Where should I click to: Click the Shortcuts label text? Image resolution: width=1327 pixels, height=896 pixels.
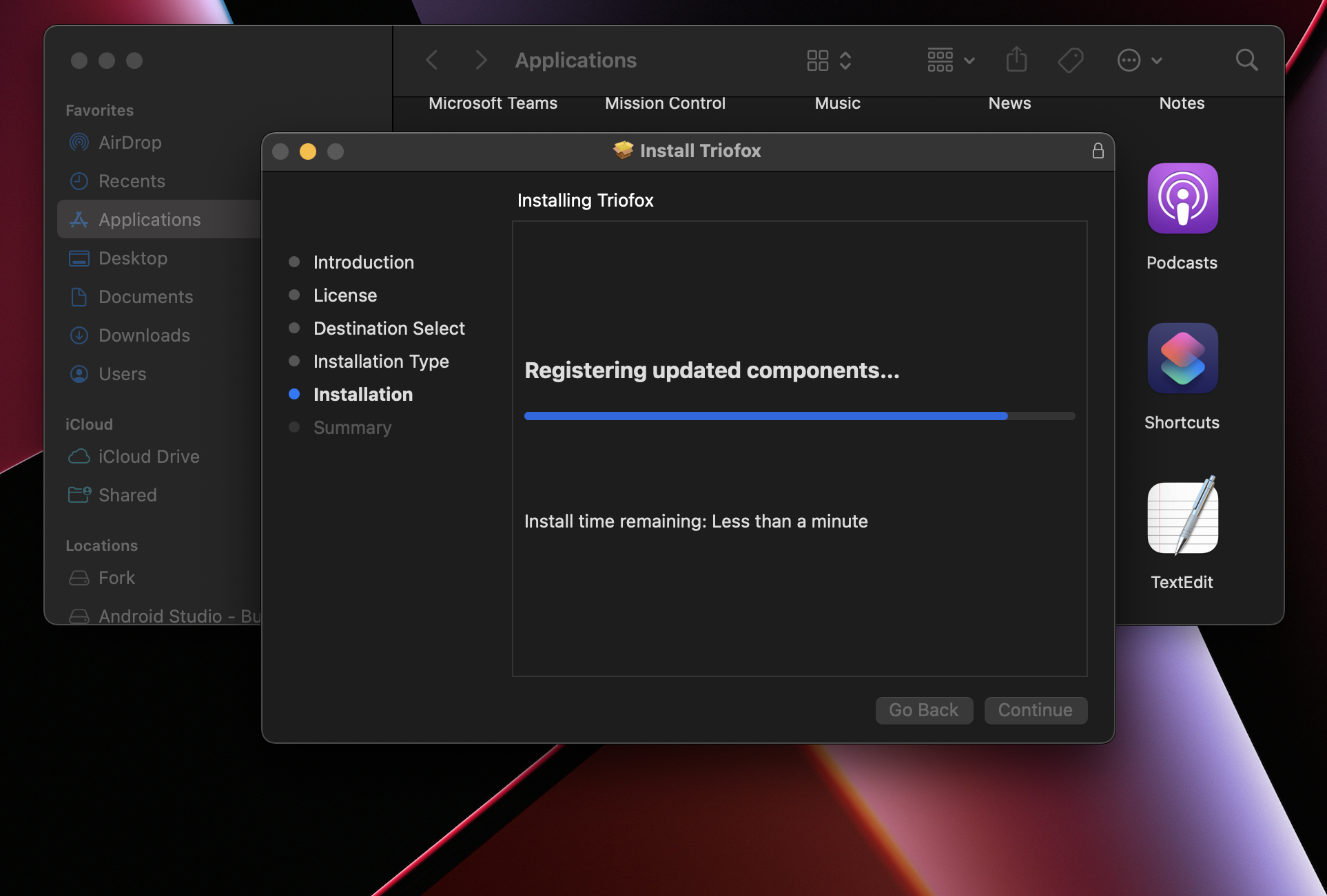[1182, 422]
